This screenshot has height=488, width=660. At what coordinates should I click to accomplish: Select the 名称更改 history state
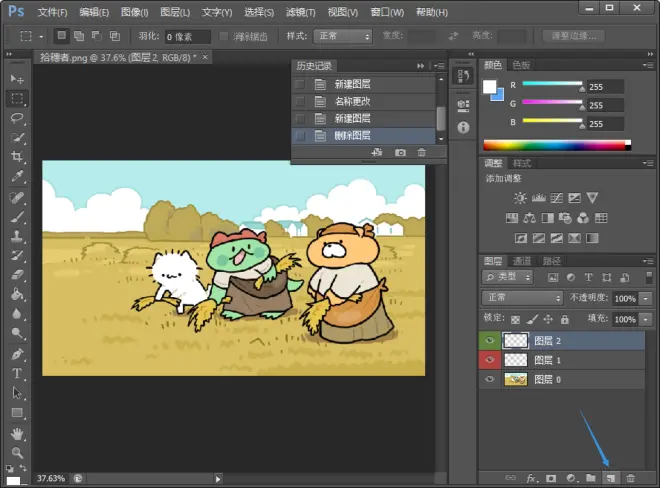click(364, 101)
